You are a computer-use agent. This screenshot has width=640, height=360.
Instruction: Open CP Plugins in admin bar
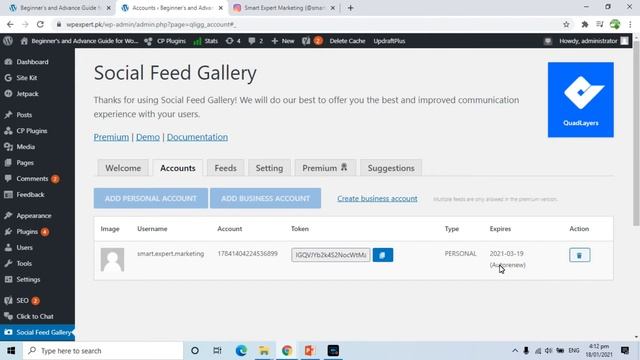tap(165, 41)
